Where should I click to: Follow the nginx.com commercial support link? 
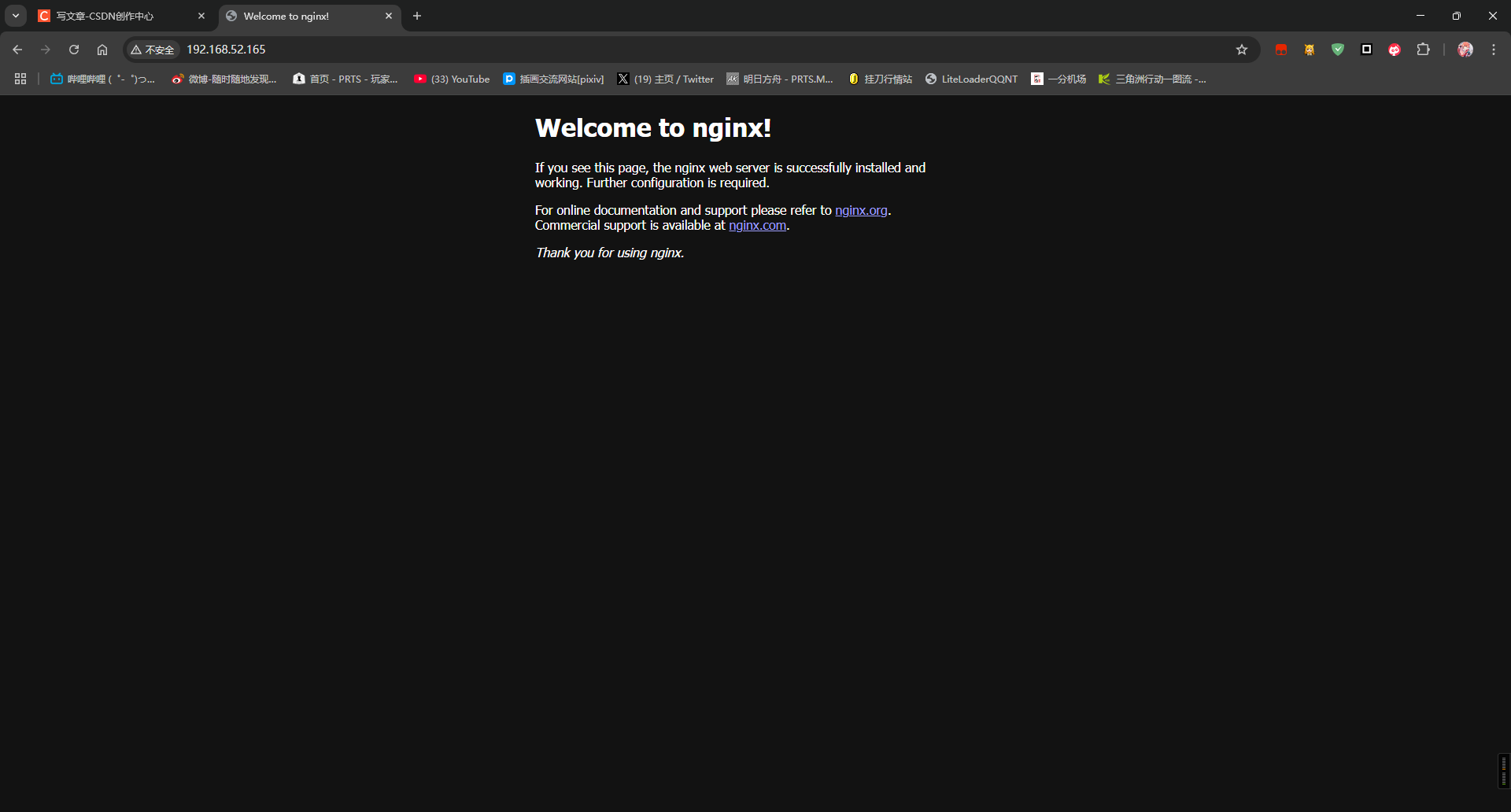pos(757,225)
